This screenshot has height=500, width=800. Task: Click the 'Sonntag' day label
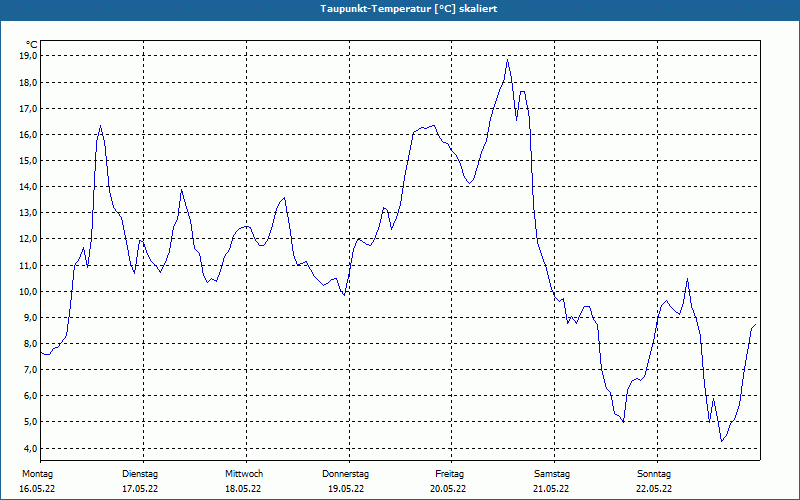pyautogui.click(x=654, y=474)
